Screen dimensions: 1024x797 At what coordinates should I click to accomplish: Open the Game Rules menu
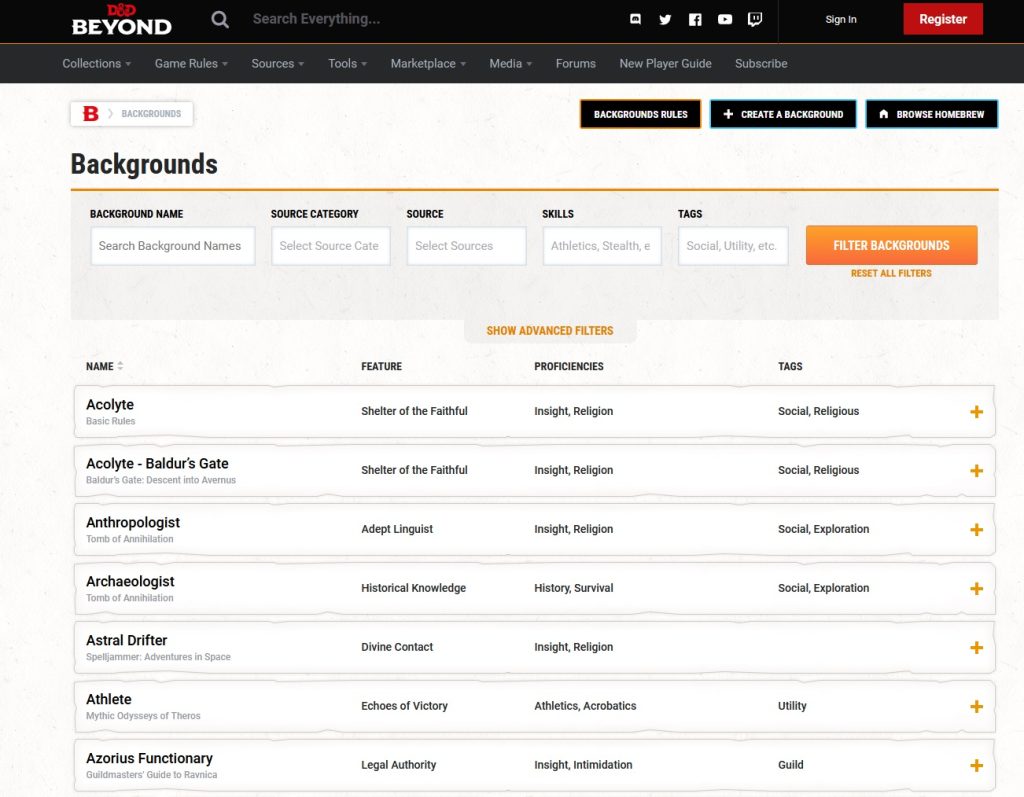click(x=191, y=63)
